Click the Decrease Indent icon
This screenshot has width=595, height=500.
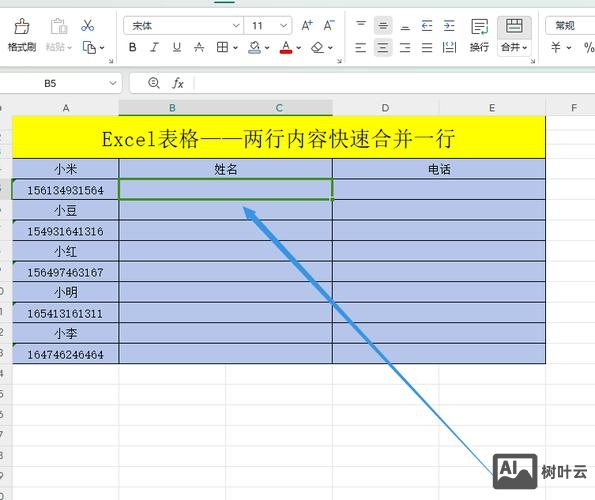tap(427, 25)
